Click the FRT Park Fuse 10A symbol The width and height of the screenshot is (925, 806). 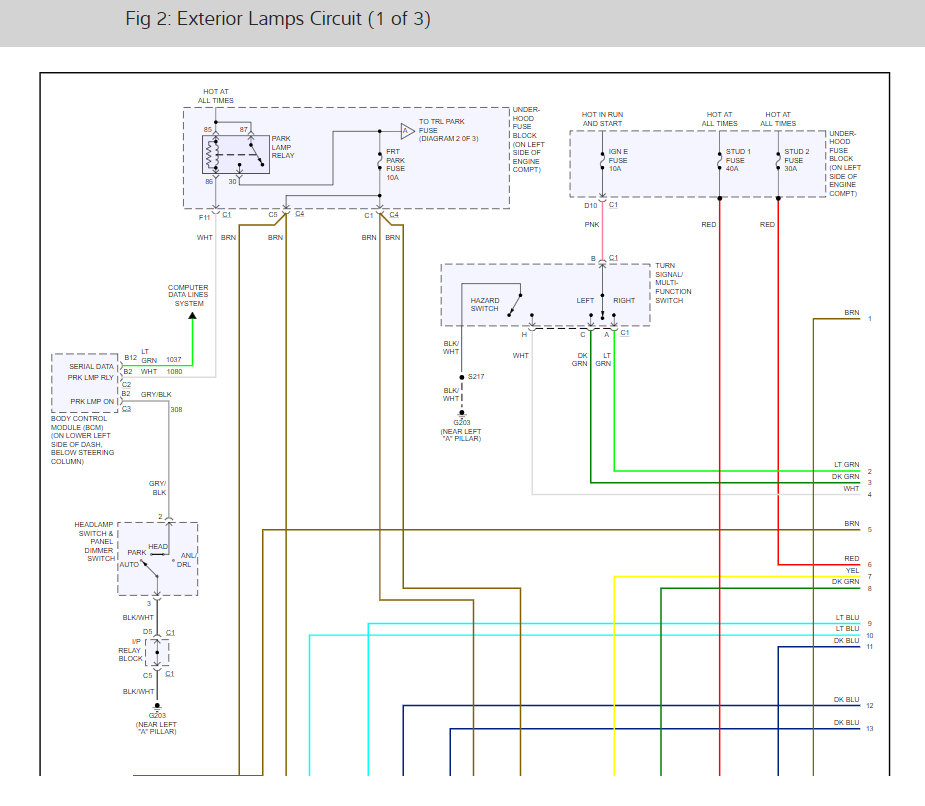coord(380,161)
